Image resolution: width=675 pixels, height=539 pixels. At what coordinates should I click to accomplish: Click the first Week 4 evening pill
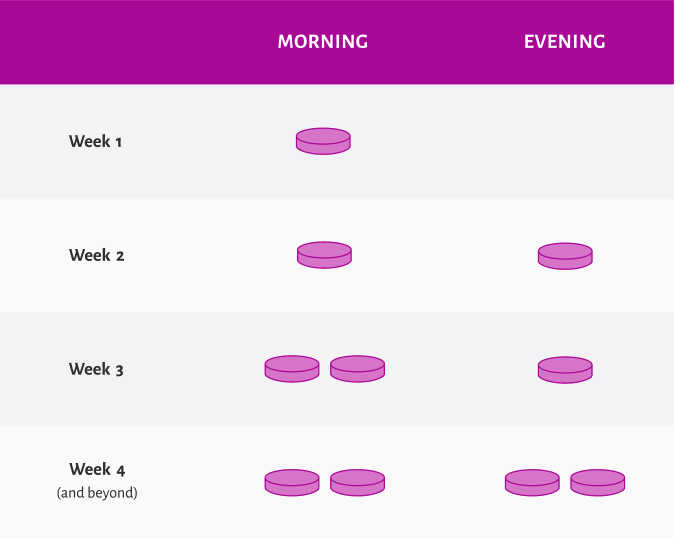click(x=532, y=483)
